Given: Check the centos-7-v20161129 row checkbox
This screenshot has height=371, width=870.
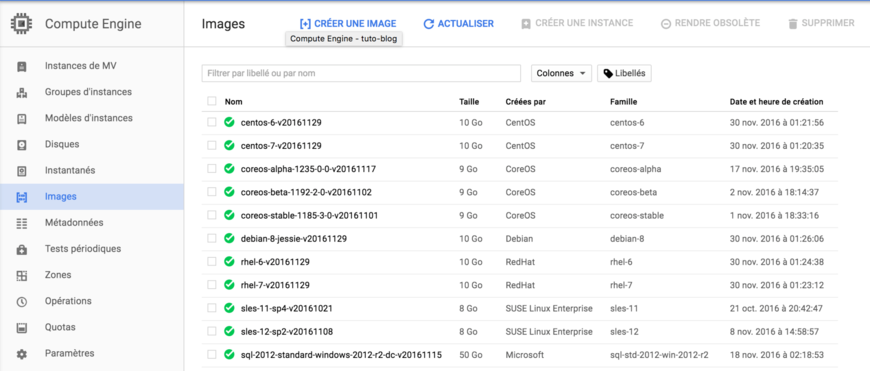Looking at the screenshot, I should 211,145.
